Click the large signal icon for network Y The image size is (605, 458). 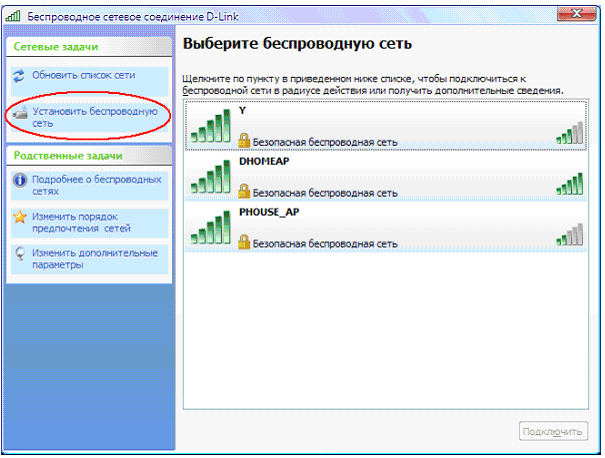pyautogui.click(x=211, y=125)
